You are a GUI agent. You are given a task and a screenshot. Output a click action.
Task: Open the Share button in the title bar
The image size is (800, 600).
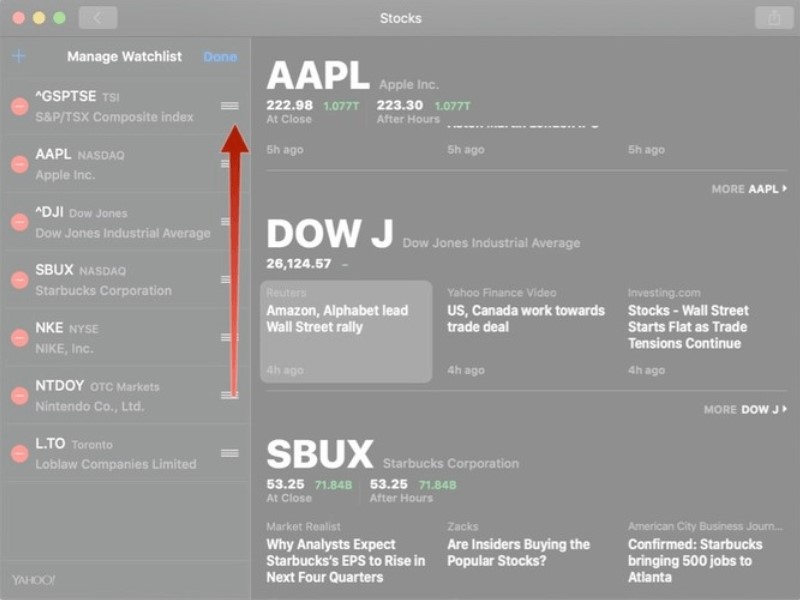pos(773,18)
